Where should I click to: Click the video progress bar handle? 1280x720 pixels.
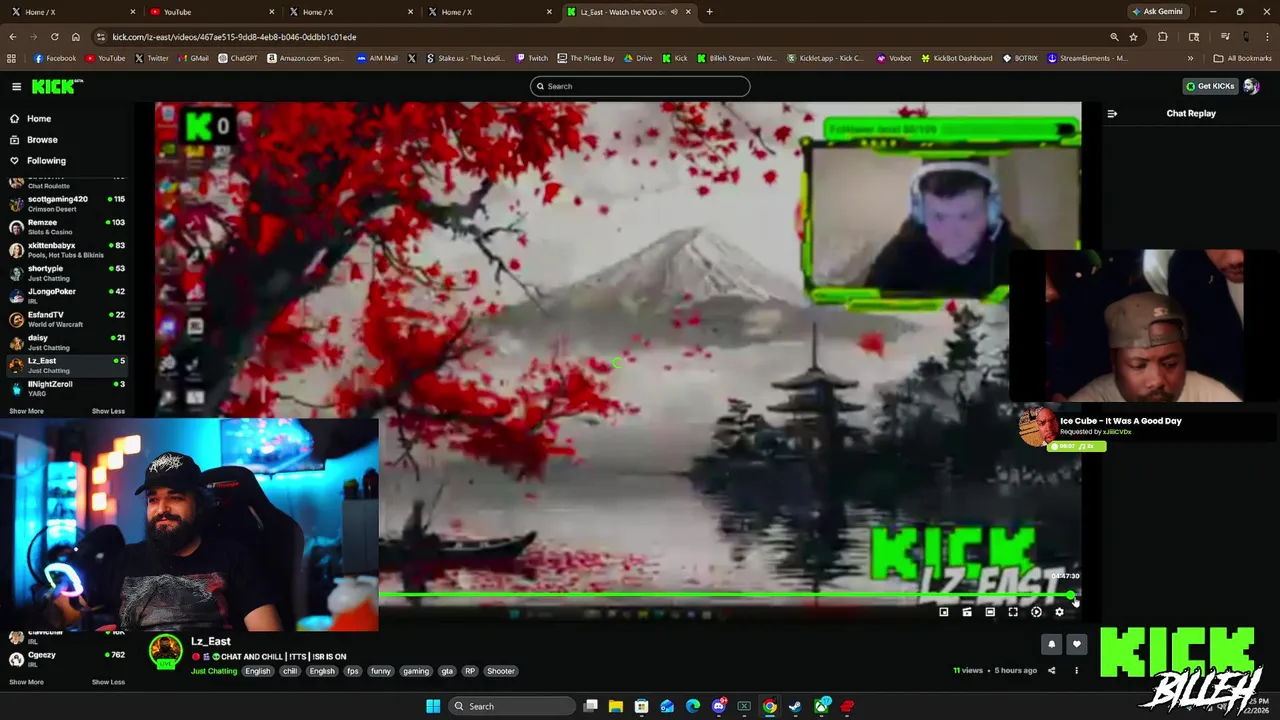pos(1071,596)
